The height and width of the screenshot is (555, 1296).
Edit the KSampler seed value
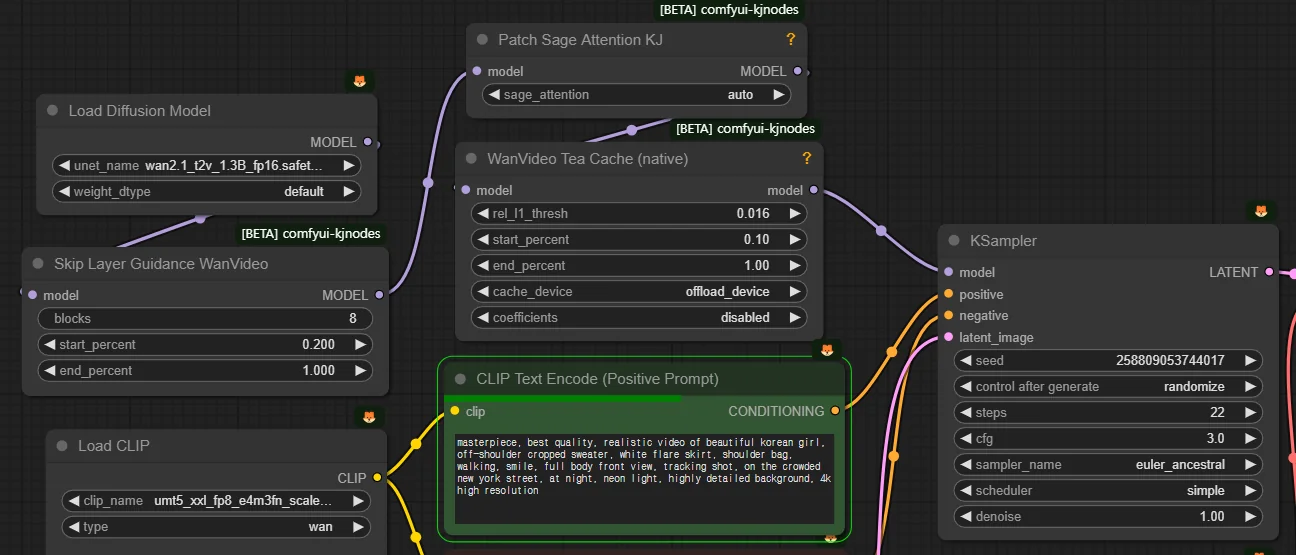(1108, 360)
